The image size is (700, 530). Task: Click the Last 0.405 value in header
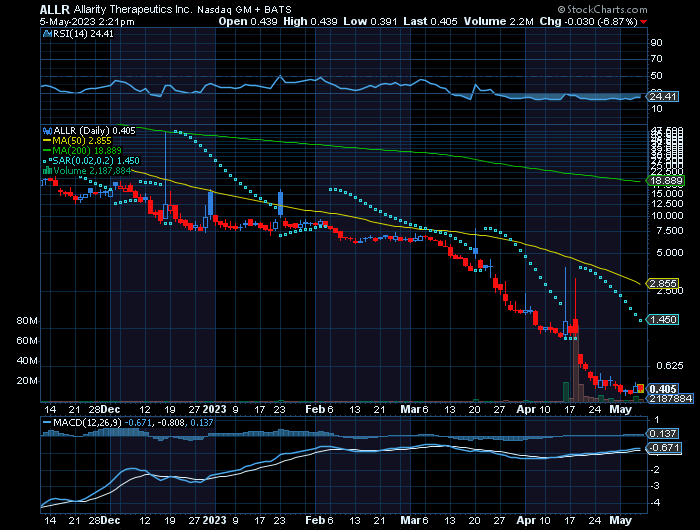pyautogui.click(x=430, y=21)
